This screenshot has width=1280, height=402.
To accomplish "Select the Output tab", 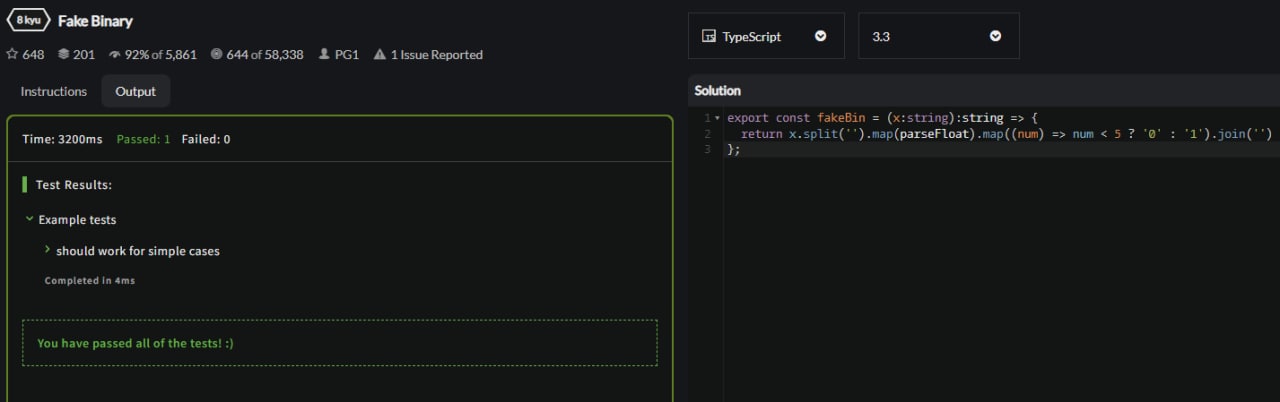I will tap(135, 91).
